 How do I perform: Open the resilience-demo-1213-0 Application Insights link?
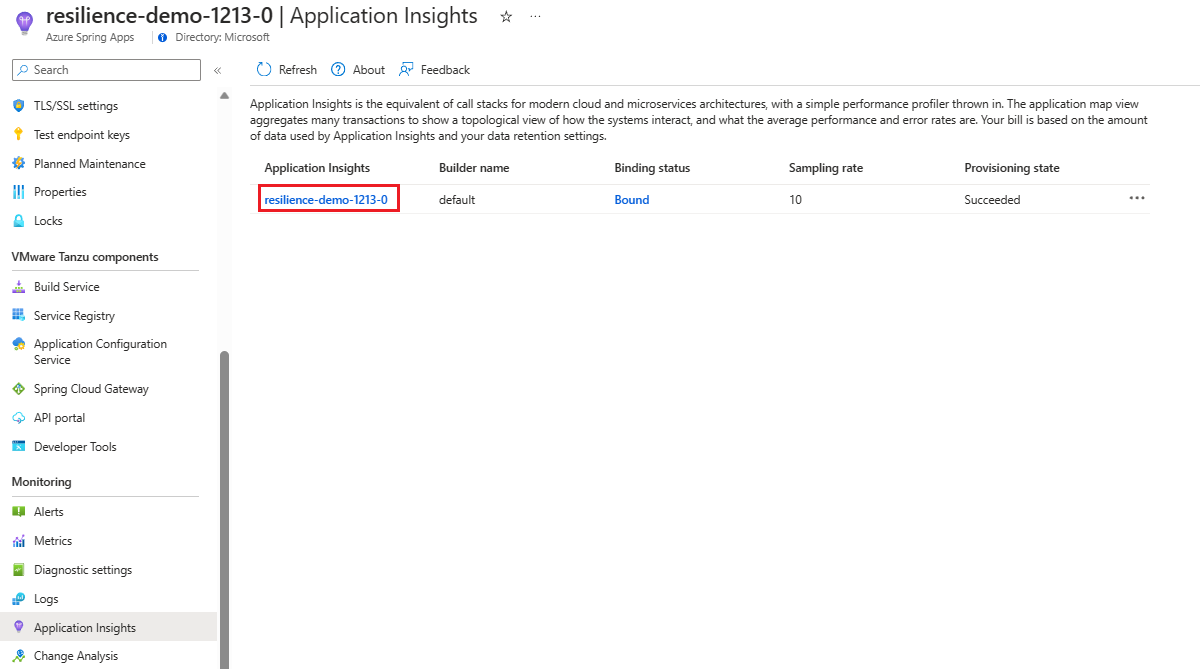click(326, 200)
